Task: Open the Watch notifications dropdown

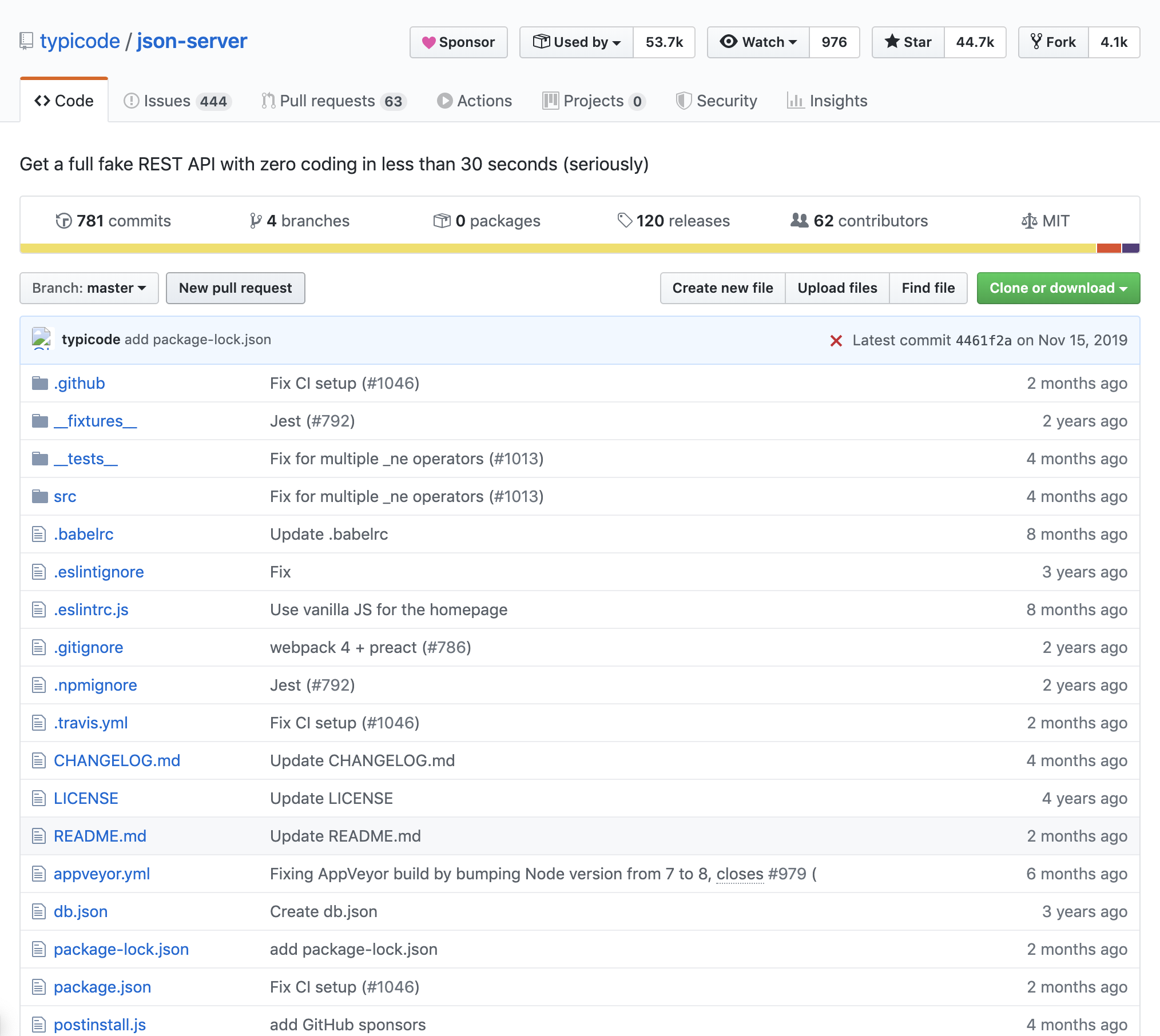Action: pyautogui.click(x=757, y=42)
